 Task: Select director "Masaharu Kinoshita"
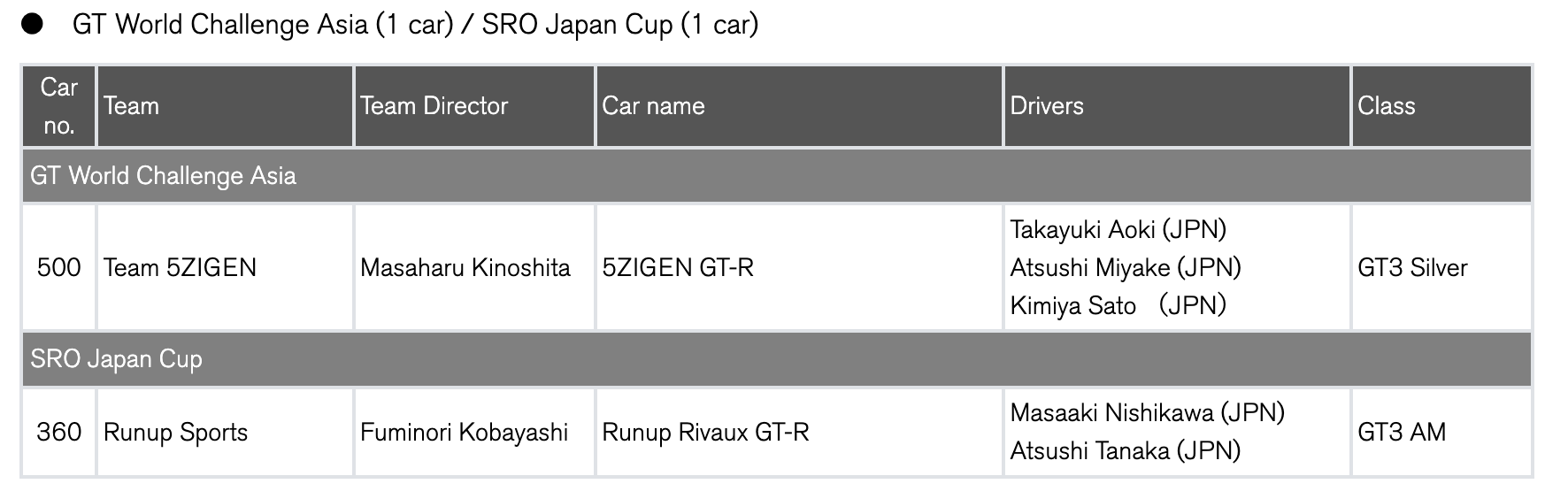tap(465, 267)
